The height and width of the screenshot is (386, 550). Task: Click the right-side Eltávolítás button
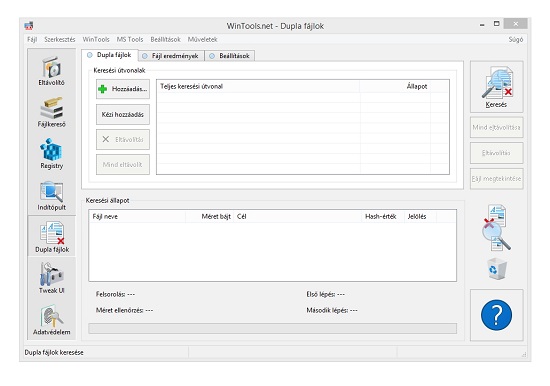point(496,153)
